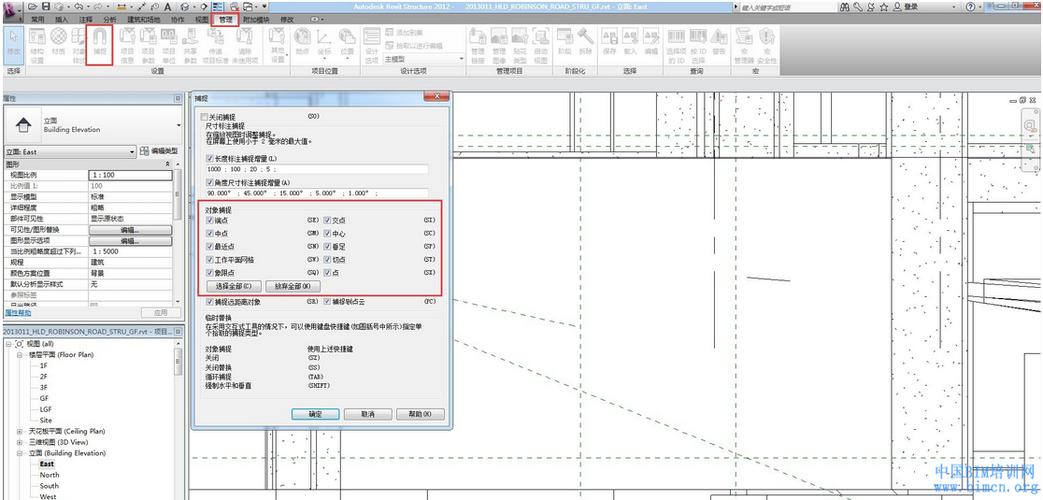Click the 确定 (OK) button
The width and height of the screenshot is (1043, 500).
tap(315, 413)
